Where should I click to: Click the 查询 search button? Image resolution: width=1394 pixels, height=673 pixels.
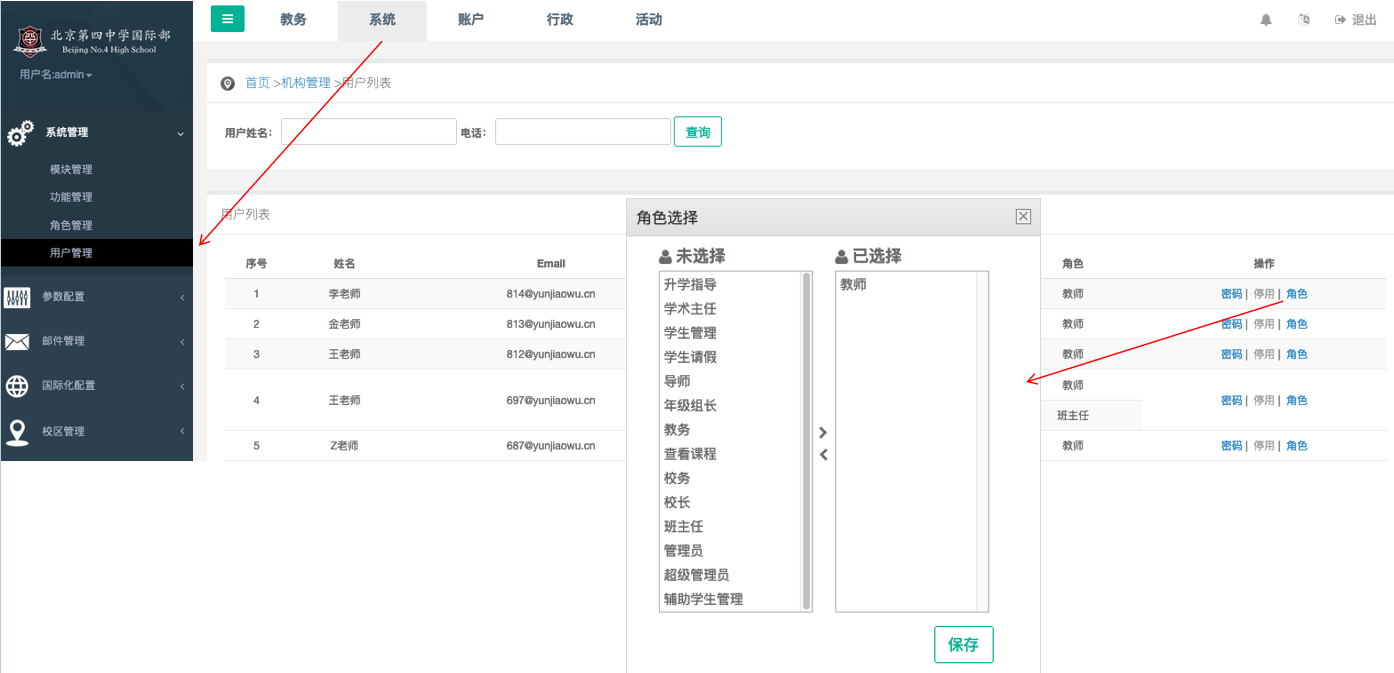click(x=698, y=132)
